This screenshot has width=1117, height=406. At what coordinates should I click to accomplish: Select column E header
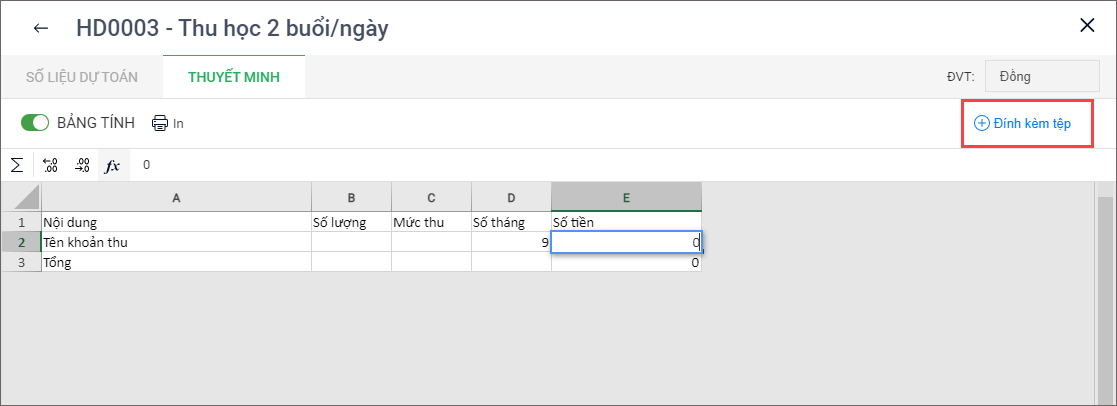pyautogui.click(x=626, y=197)
